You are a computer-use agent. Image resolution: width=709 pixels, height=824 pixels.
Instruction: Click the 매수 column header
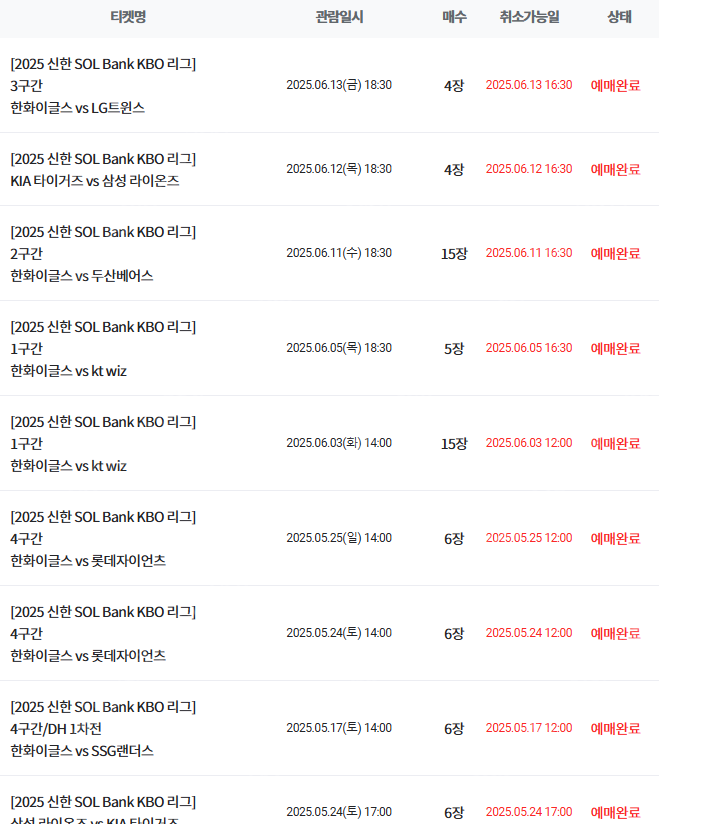pos(454,17)
